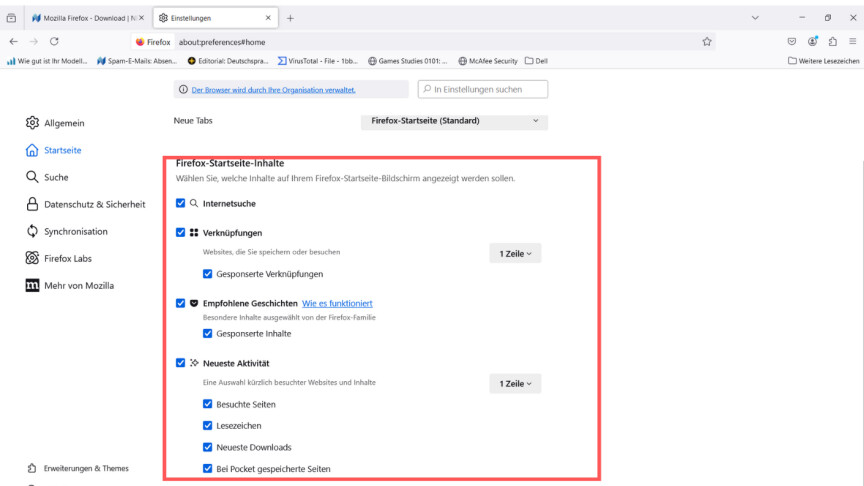Click the Mozilla m logo icon
This screenshot has height=486, width=864.
click(32, 285)
